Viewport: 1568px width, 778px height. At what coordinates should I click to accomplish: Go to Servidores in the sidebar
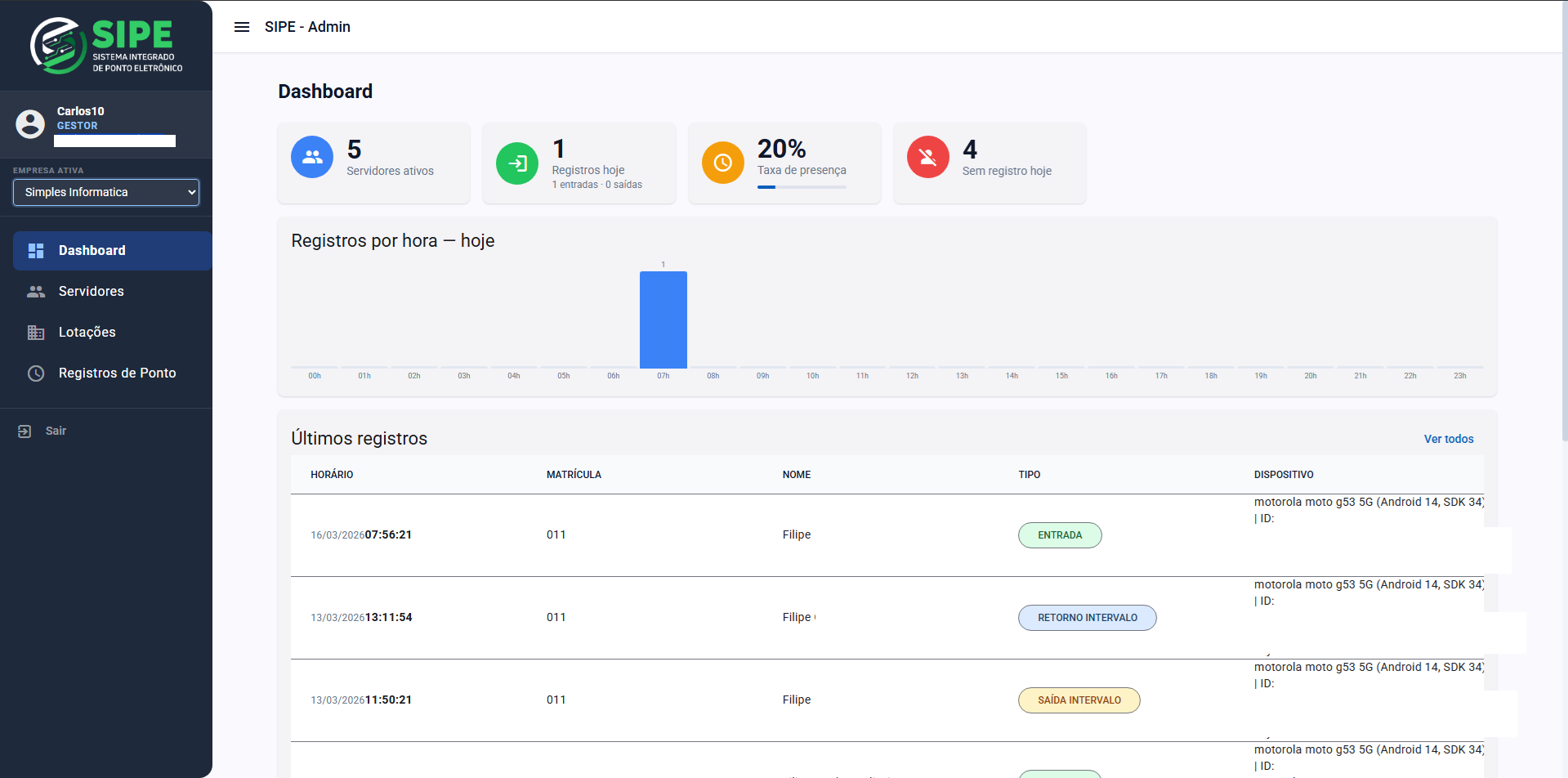point(113,292)
